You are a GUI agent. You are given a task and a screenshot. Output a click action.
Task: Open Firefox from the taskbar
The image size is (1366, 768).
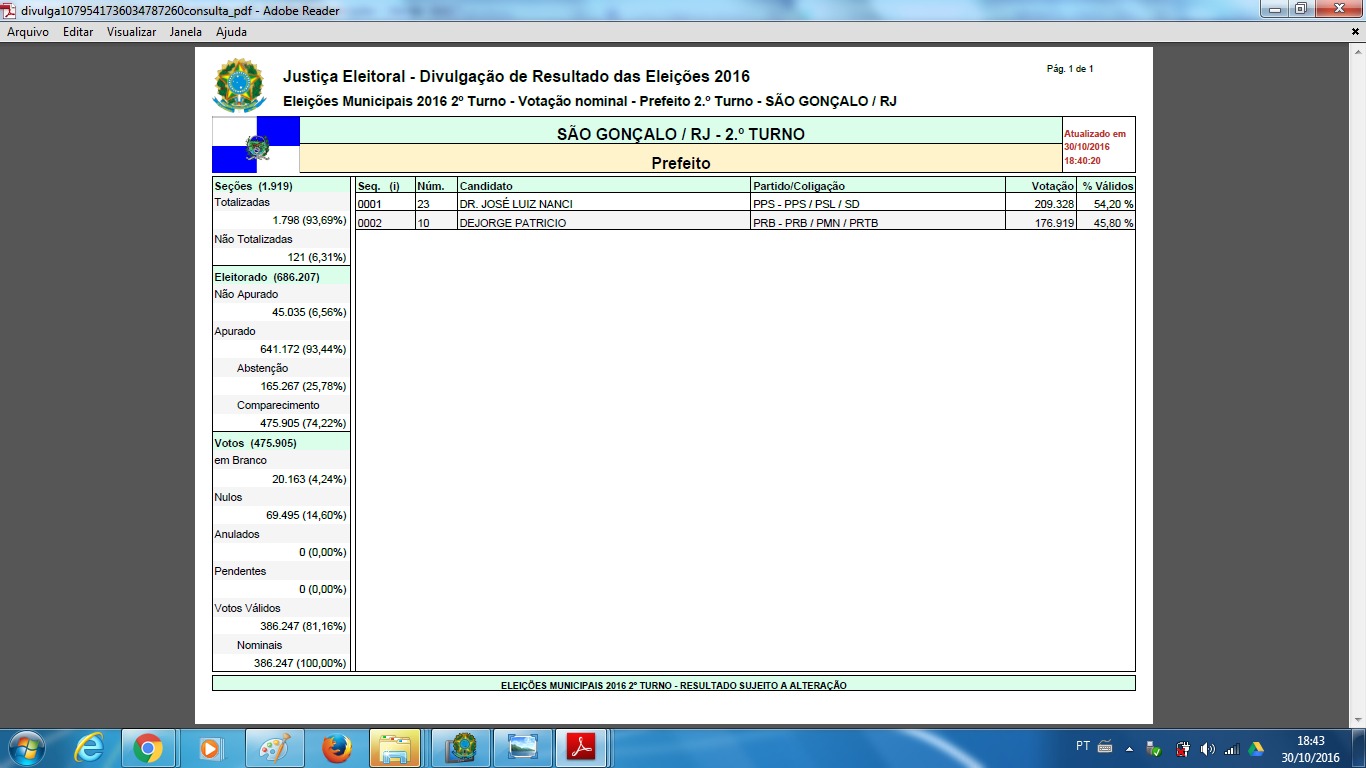(336, 748)
